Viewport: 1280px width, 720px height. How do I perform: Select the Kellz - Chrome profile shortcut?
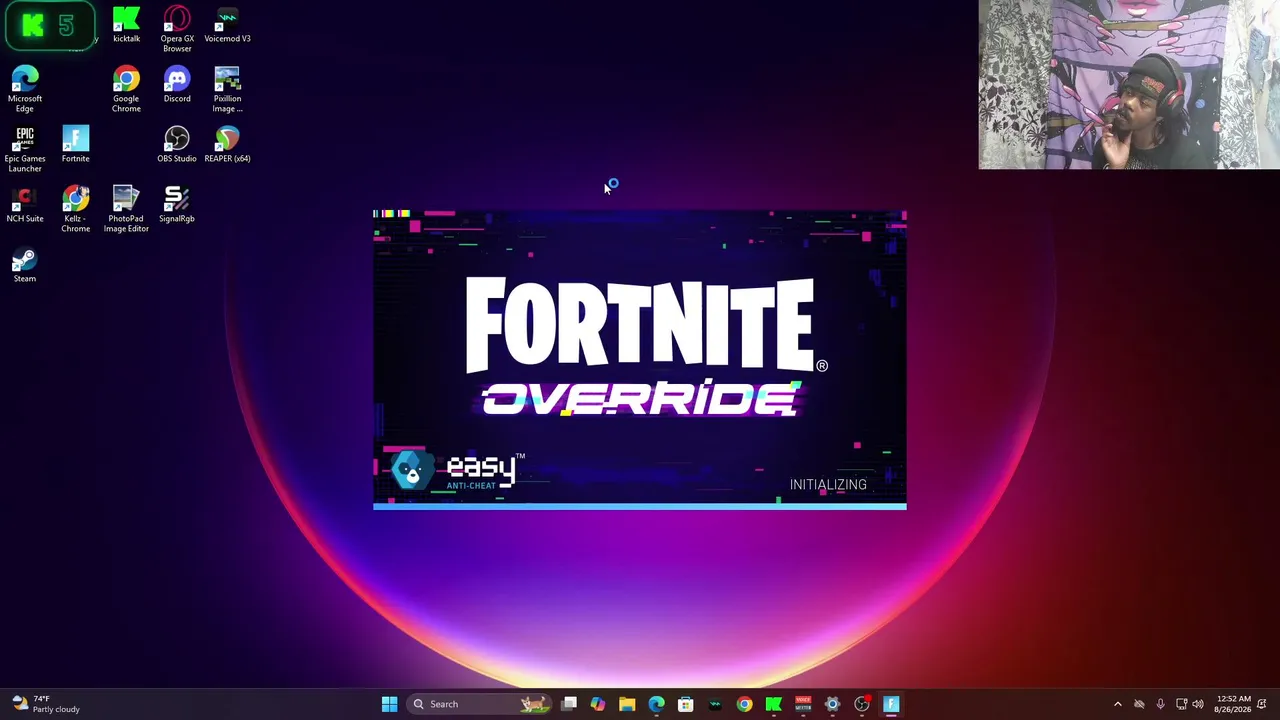(75, 209)
